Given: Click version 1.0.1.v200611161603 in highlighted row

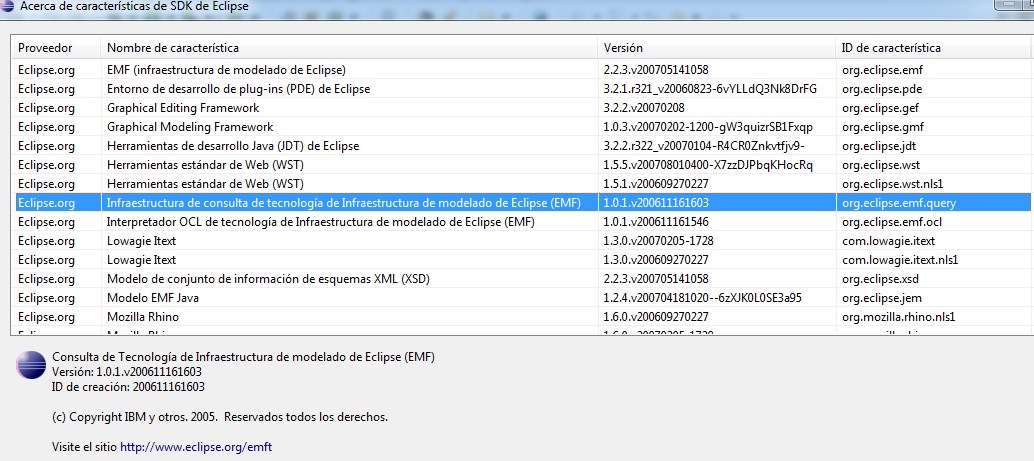Looking at the screenshot, I should 656,203.
